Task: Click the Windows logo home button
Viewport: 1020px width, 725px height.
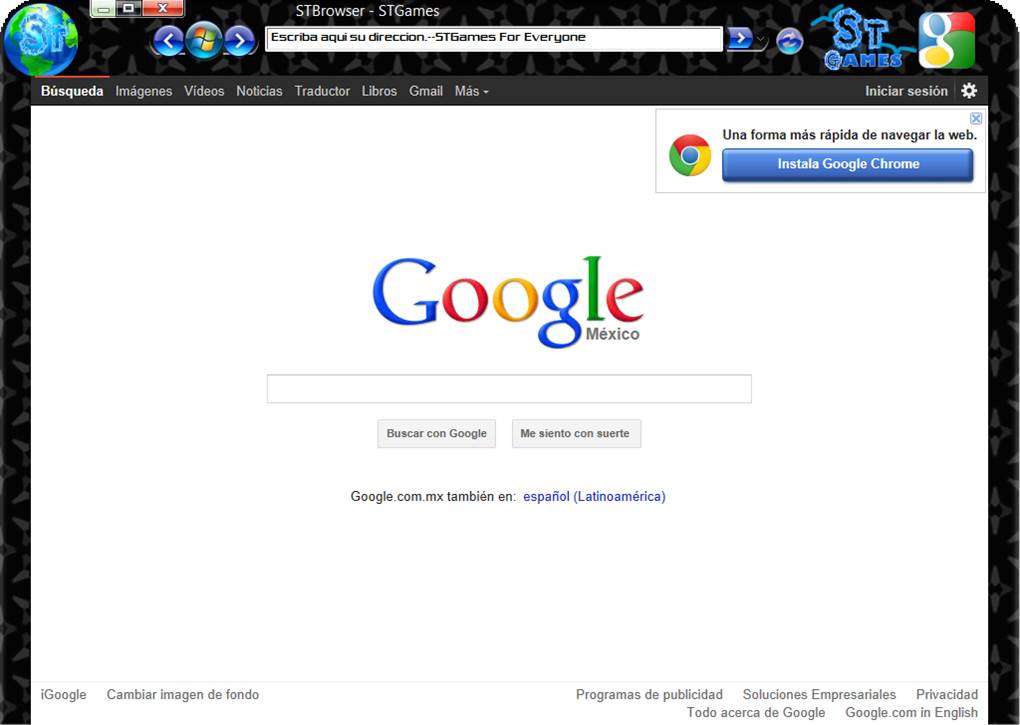Action: (204, 40)
